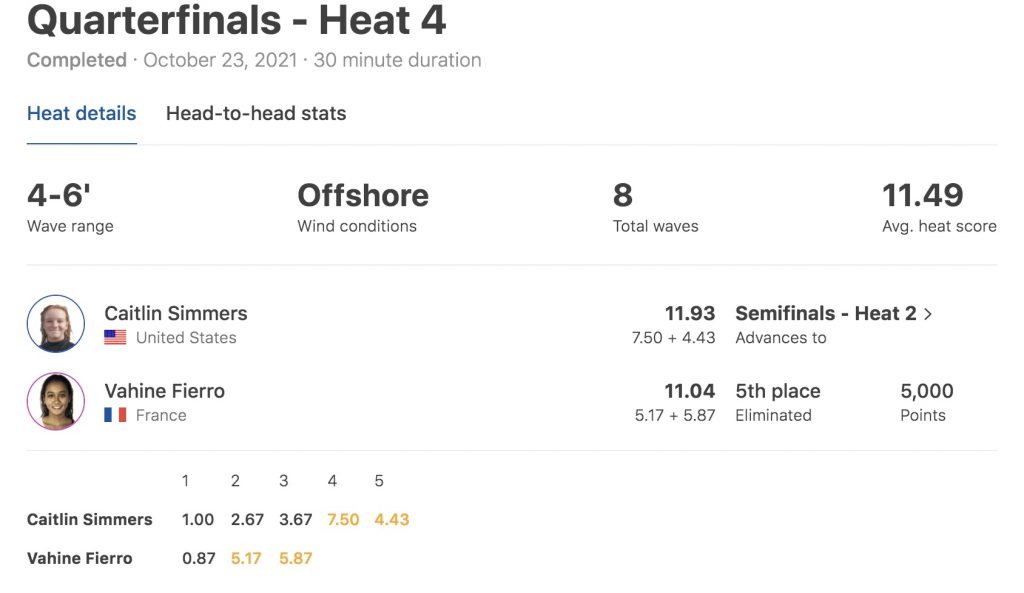Click the 11.49 average heat score
The image size is (1024, 593).
(923, 195)
